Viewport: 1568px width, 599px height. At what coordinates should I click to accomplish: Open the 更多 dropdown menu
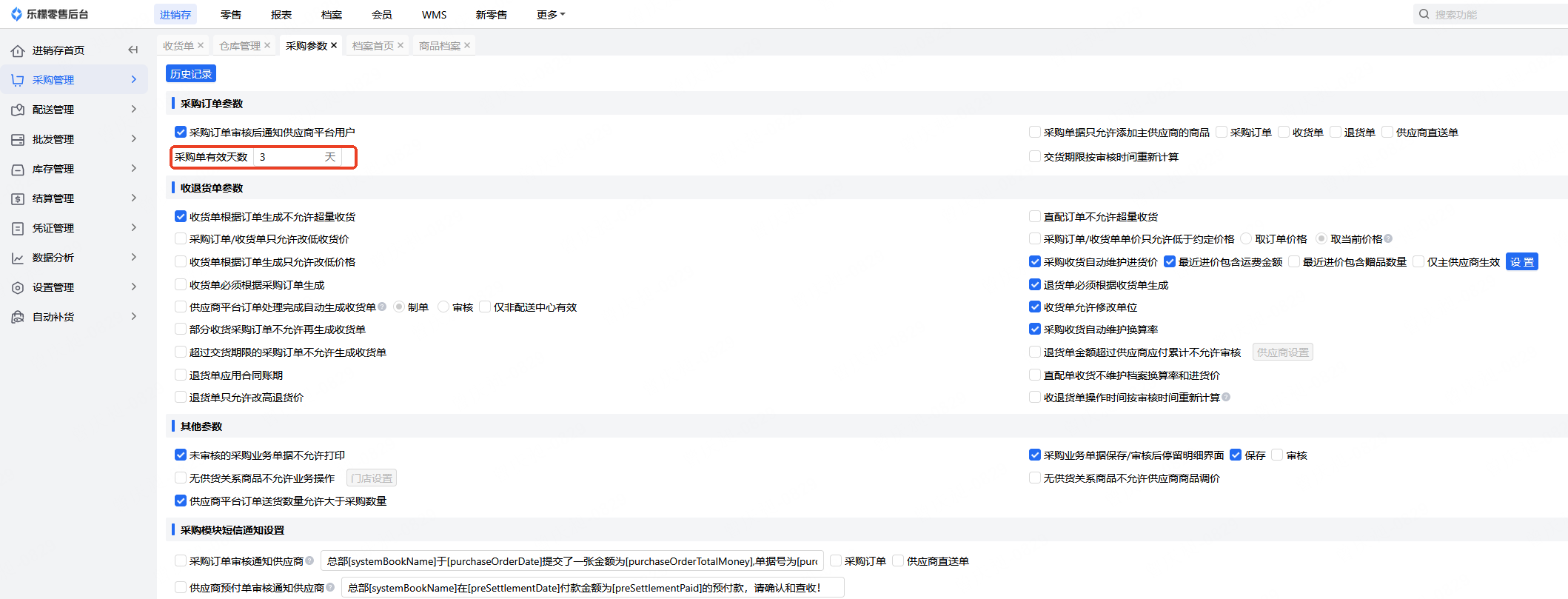pyautogui.click(x=551, y=15)
